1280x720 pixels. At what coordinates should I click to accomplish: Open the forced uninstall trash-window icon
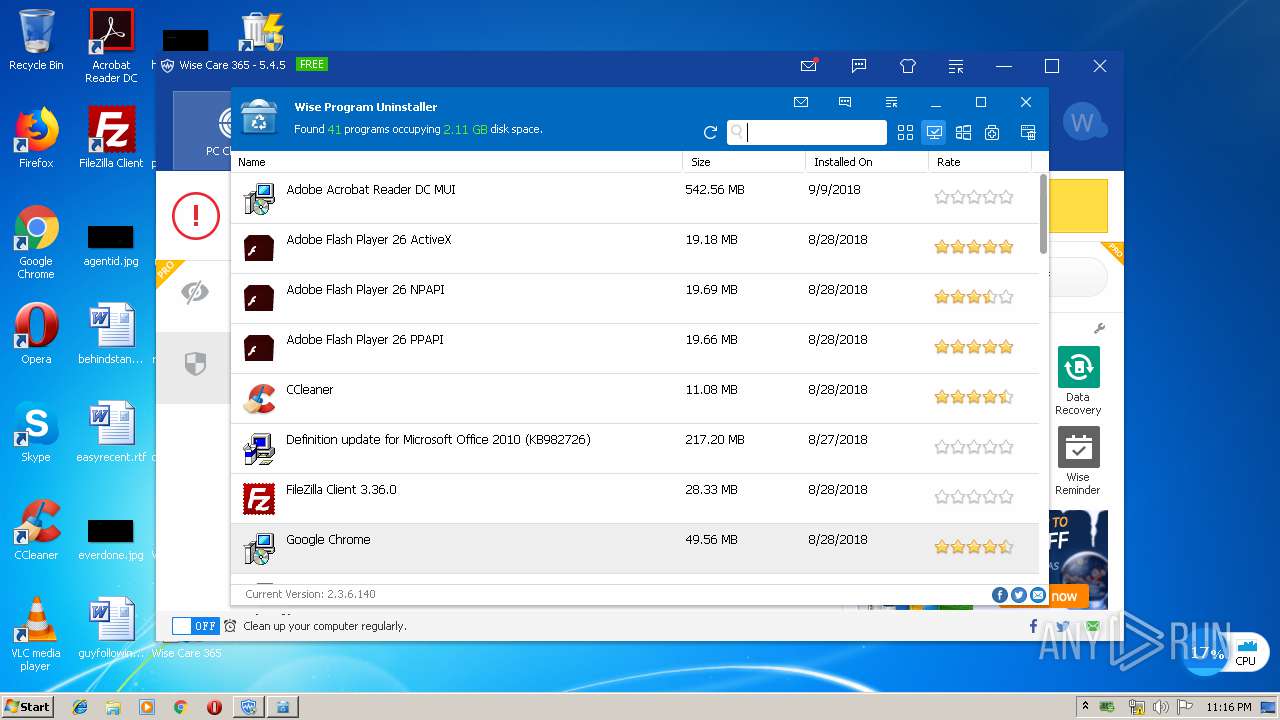click(x=1027, y=132)
